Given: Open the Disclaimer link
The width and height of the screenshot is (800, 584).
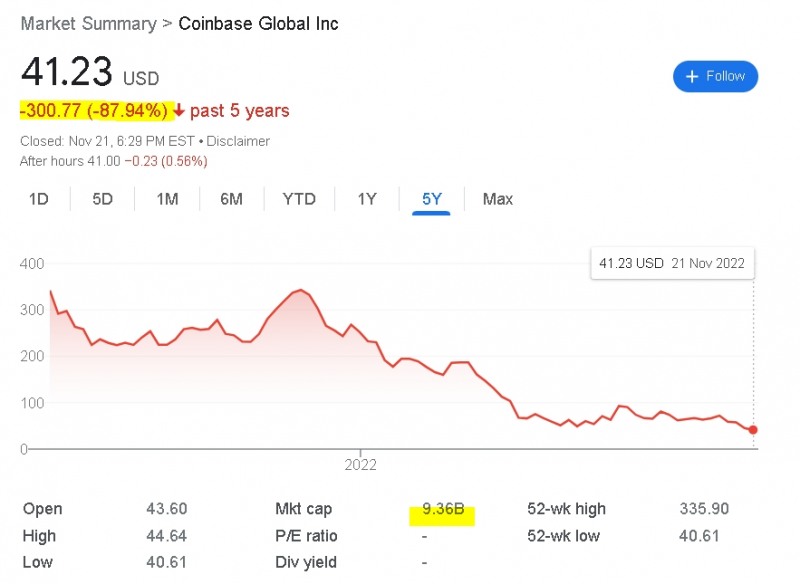Looking at the screenshot, I should [x=238, y=141].
